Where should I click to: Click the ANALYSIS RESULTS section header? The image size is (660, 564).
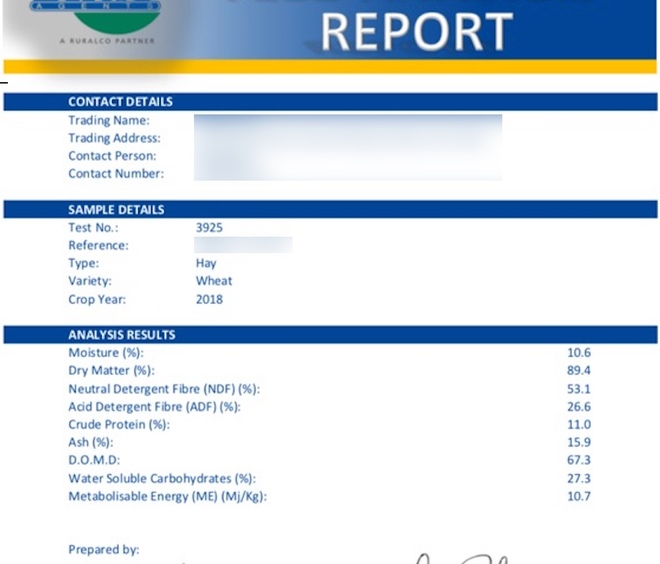(x=121, y=335)
